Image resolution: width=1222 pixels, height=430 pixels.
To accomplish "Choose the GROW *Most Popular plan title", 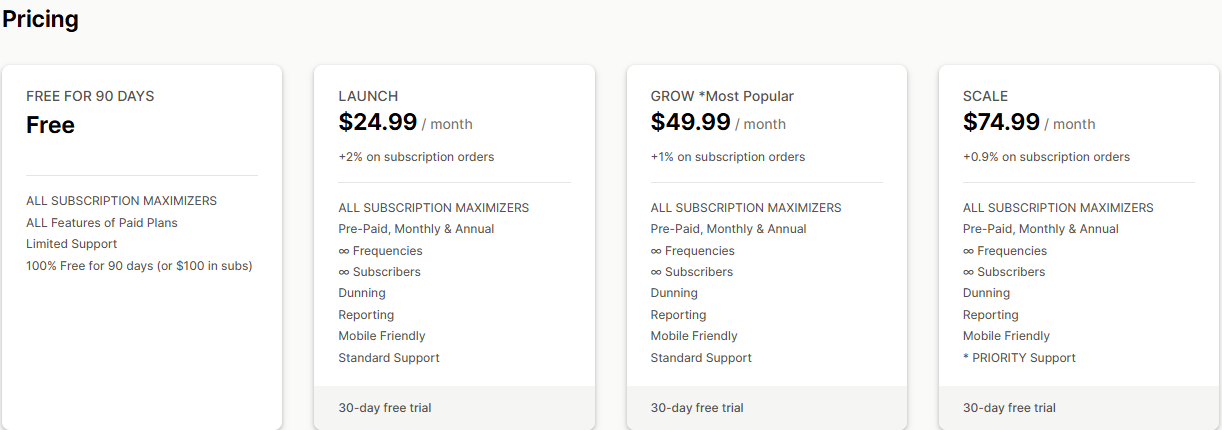I will (x=722, y=96).
